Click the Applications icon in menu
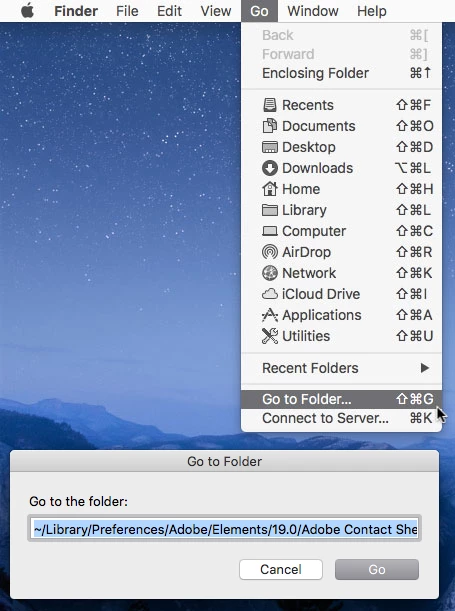Viewport: 455px width, 611px height. [270, 315]
